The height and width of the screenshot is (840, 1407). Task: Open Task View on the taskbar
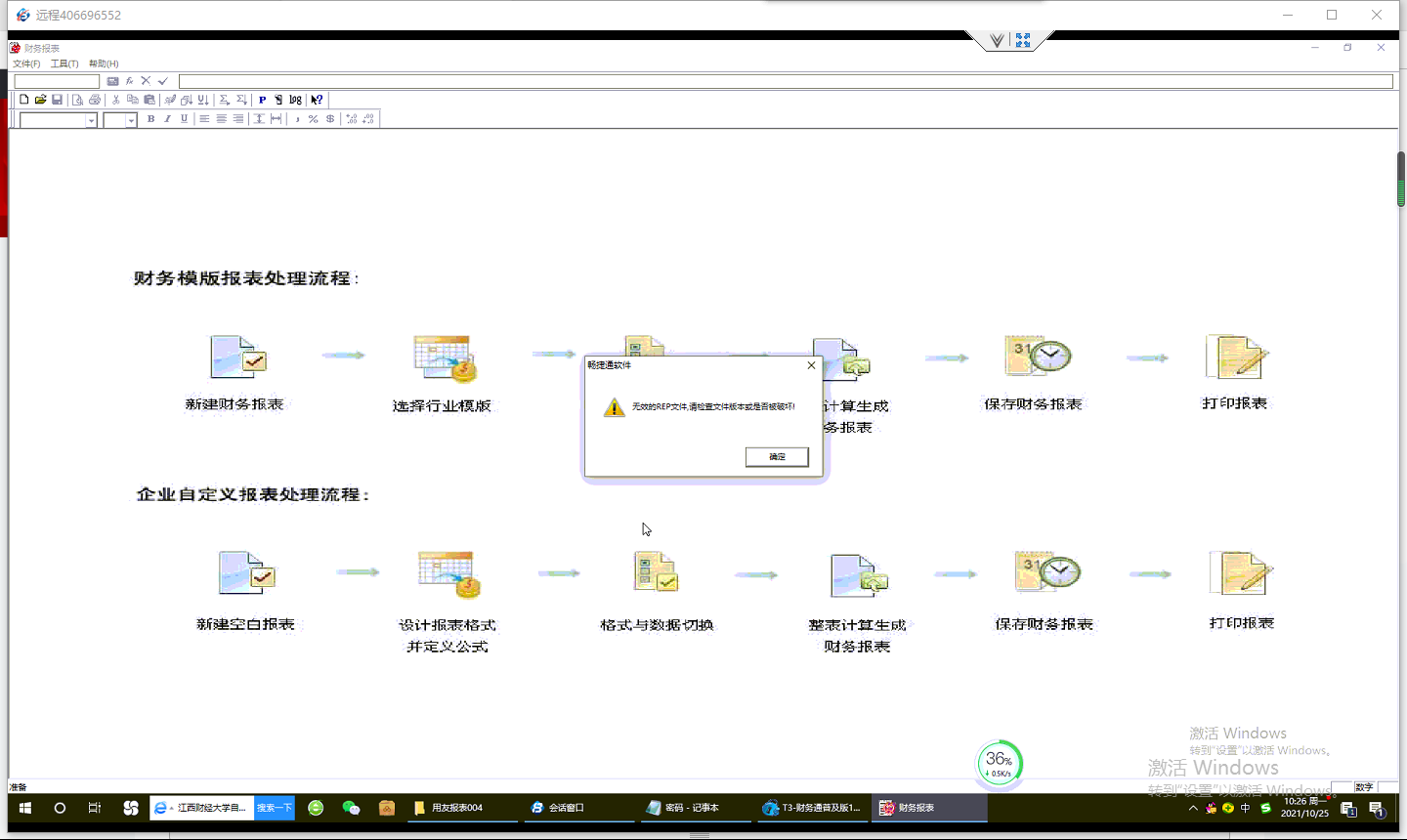(95, 808)
